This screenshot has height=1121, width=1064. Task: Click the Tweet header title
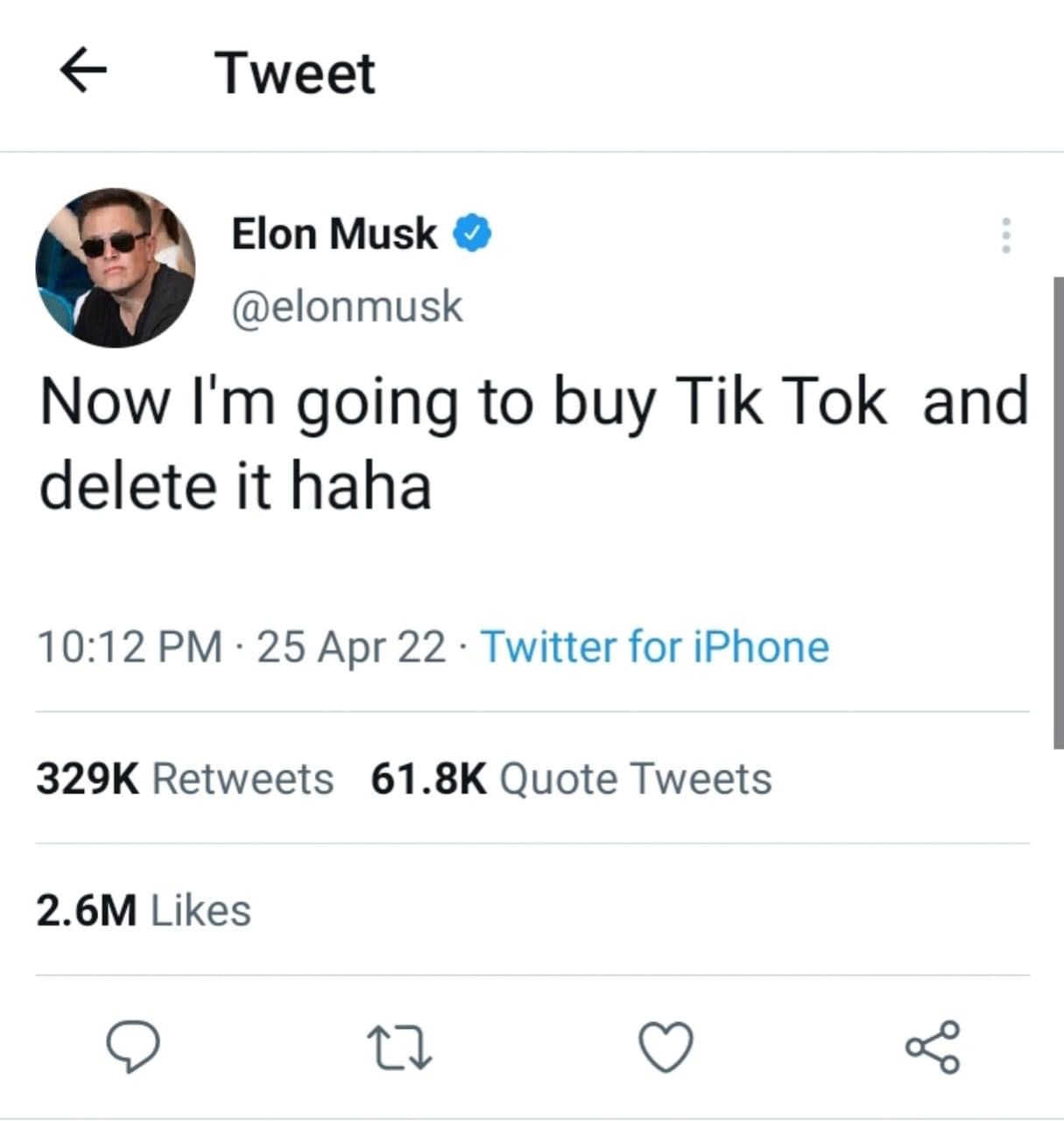[x=296, y=73]
